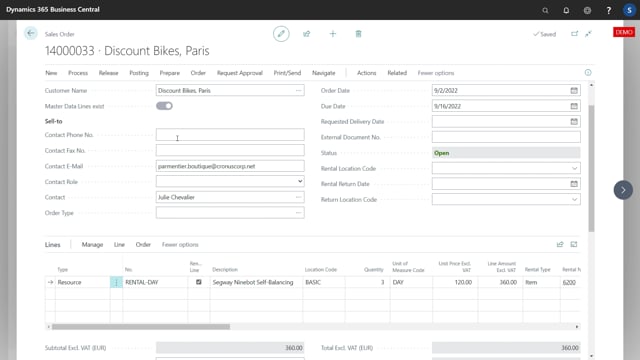
Task: Open the FactBox info icon
Action: (x=588, y=73)
